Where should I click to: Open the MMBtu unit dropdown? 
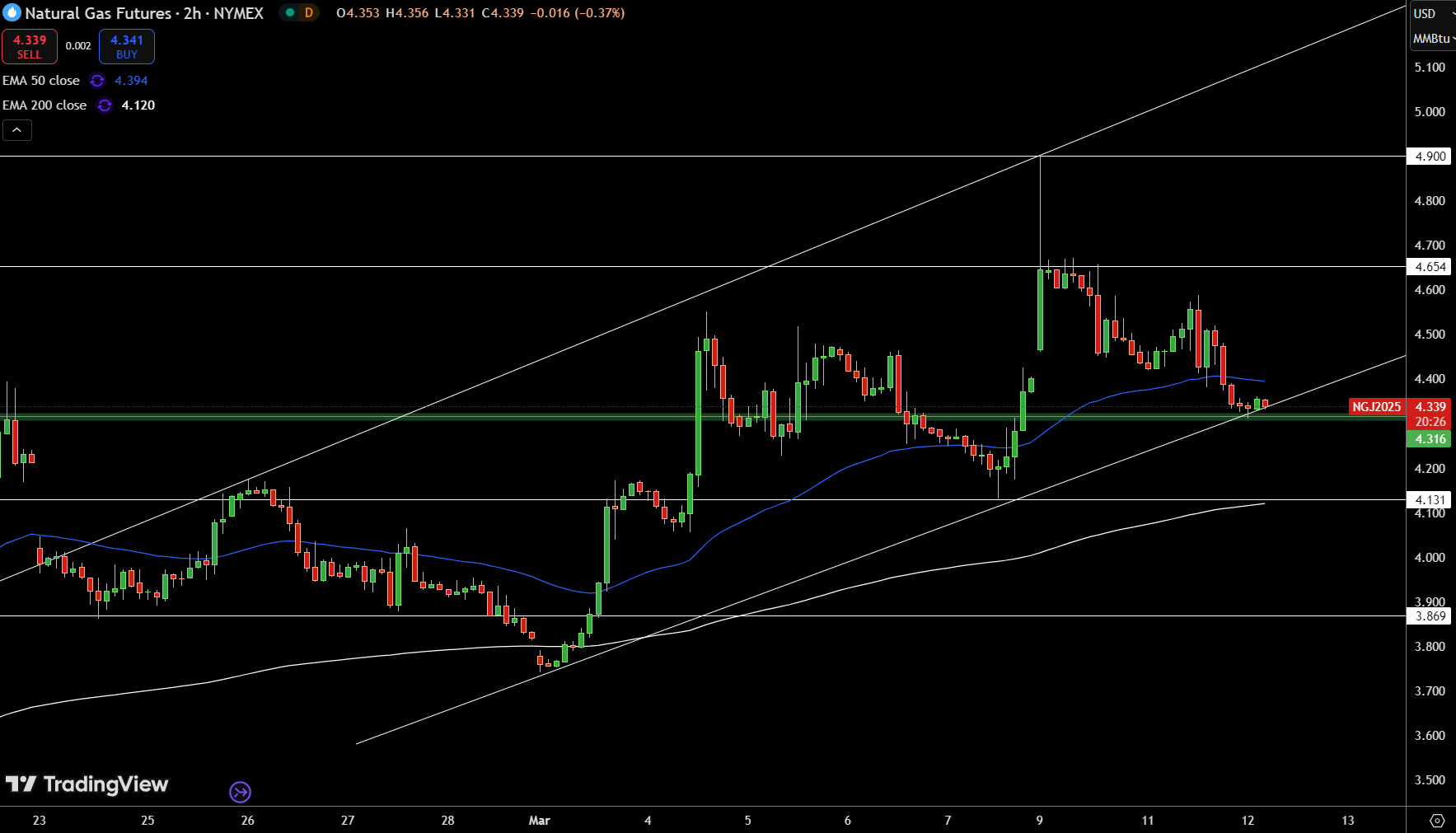(1433, 39)
